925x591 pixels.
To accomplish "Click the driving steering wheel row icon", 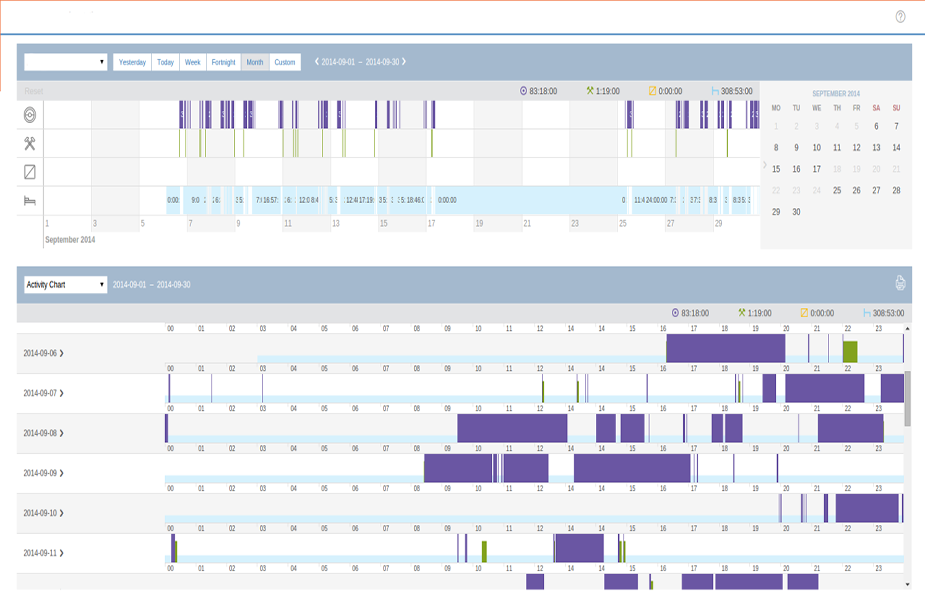I will pyautogui.click(x=30, y=115).
